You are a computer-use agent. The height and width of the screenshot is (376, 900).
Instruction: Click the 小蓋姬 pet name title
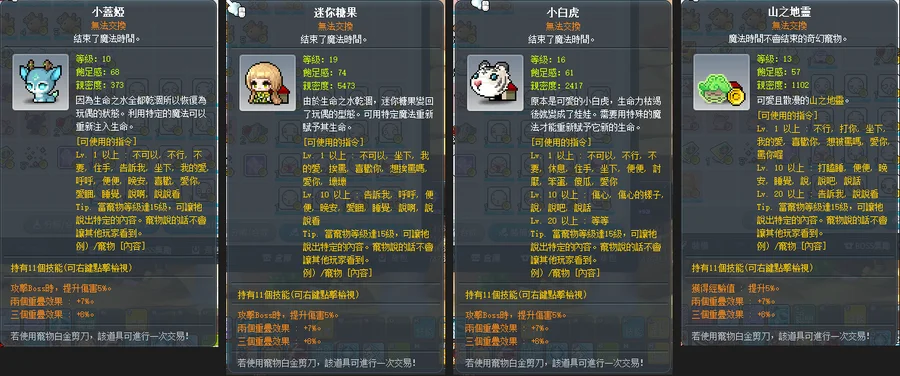(108, 12)
